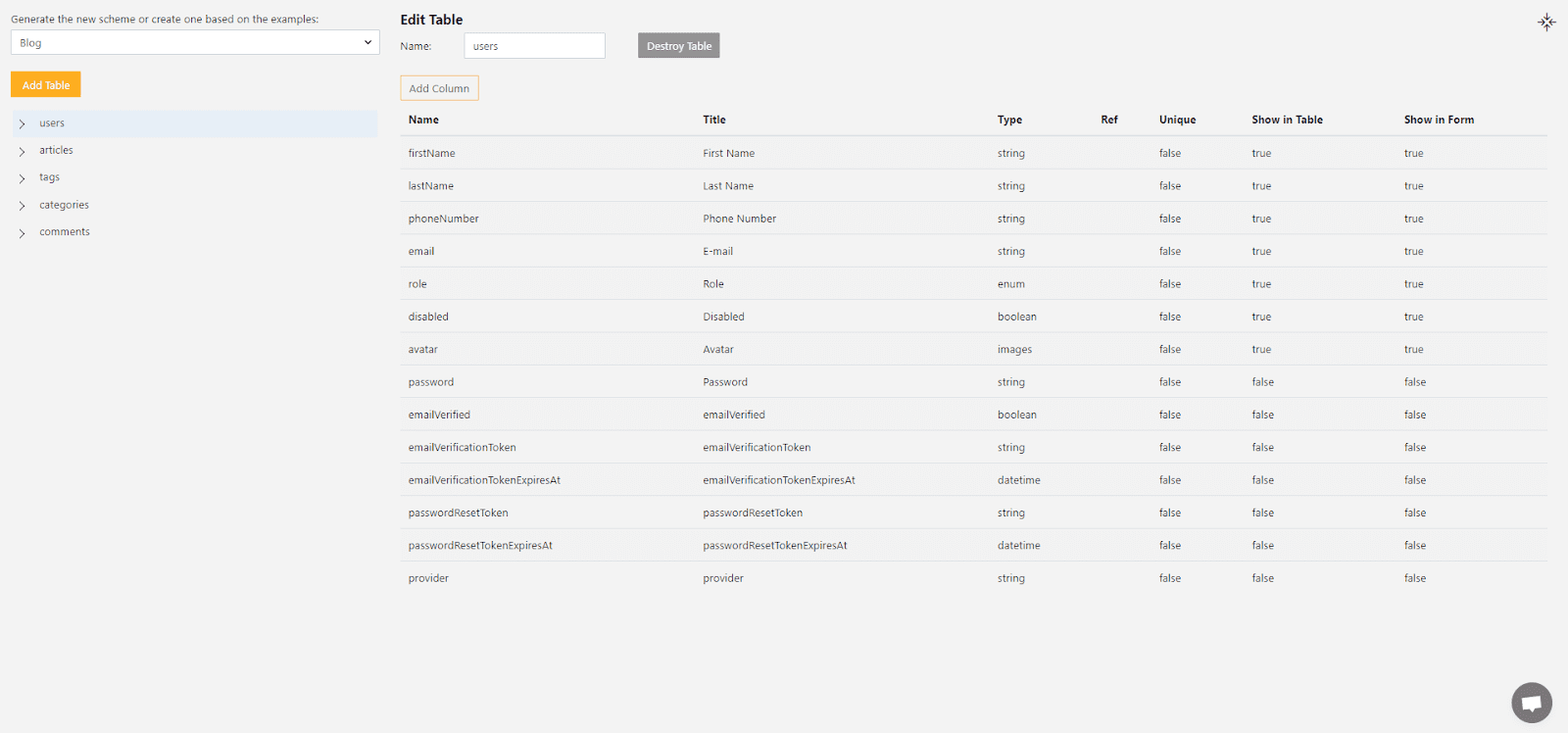
Task: Click the 'Phone Number' title cell
Action: click(740, 219)
